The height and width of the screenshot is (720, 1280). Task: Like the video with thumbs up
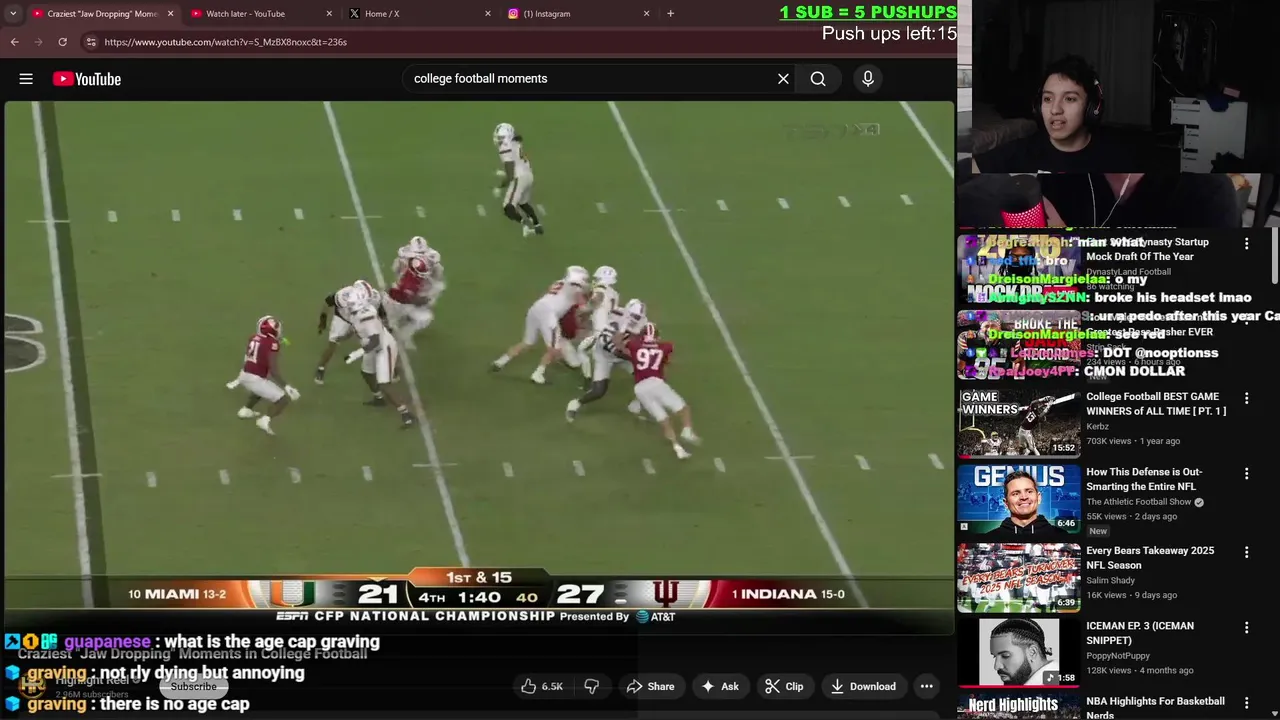coord(541,686)
